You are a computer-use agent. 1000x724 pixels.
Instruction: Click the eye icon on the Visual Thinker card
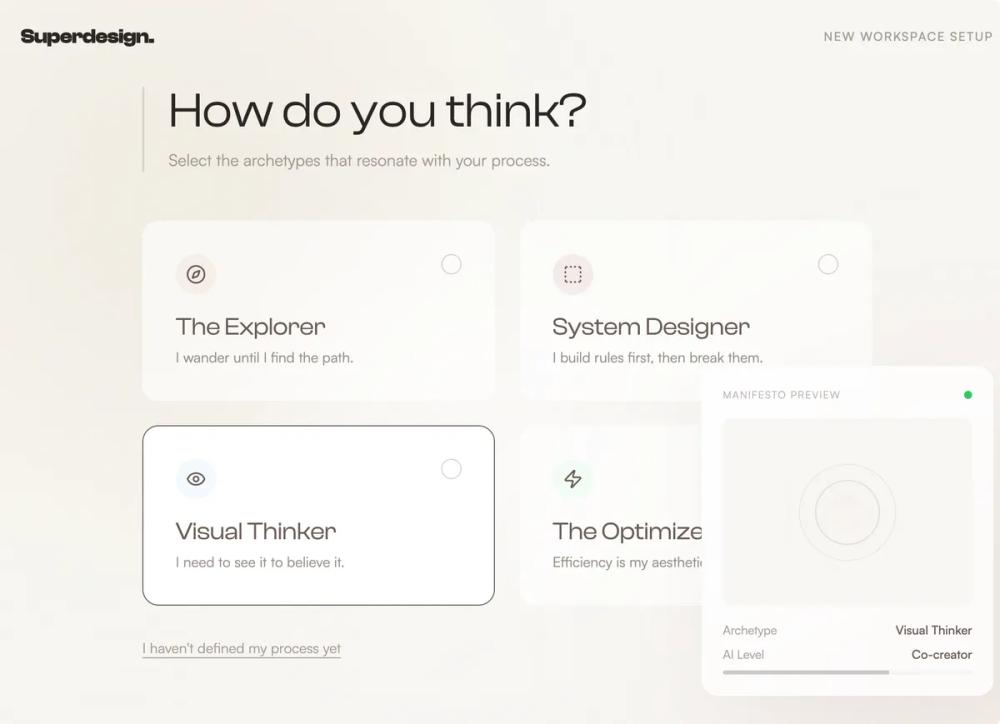pos(196,479)
